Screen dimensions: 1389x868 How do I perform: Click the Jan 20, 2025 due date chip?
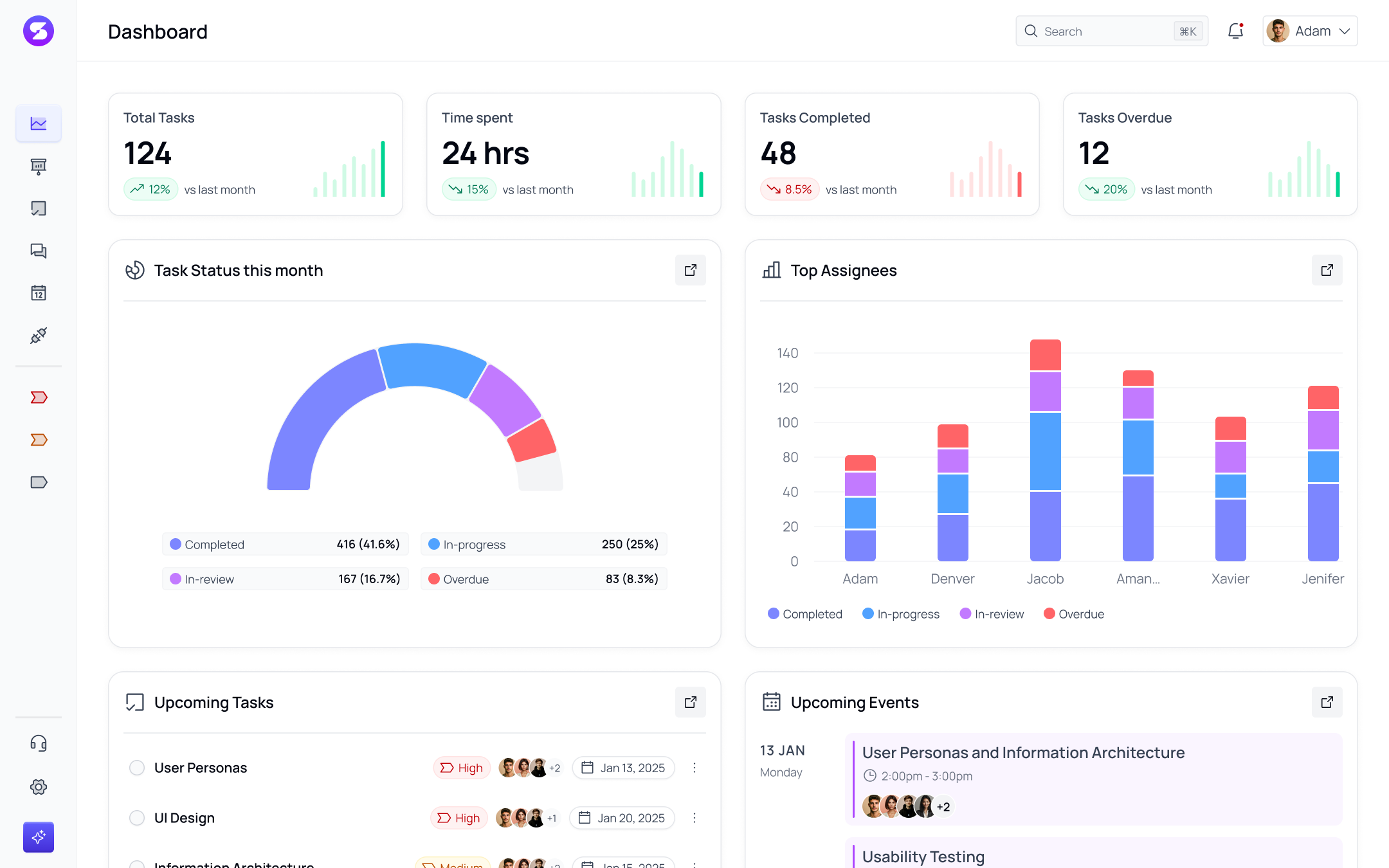[622, 818]
